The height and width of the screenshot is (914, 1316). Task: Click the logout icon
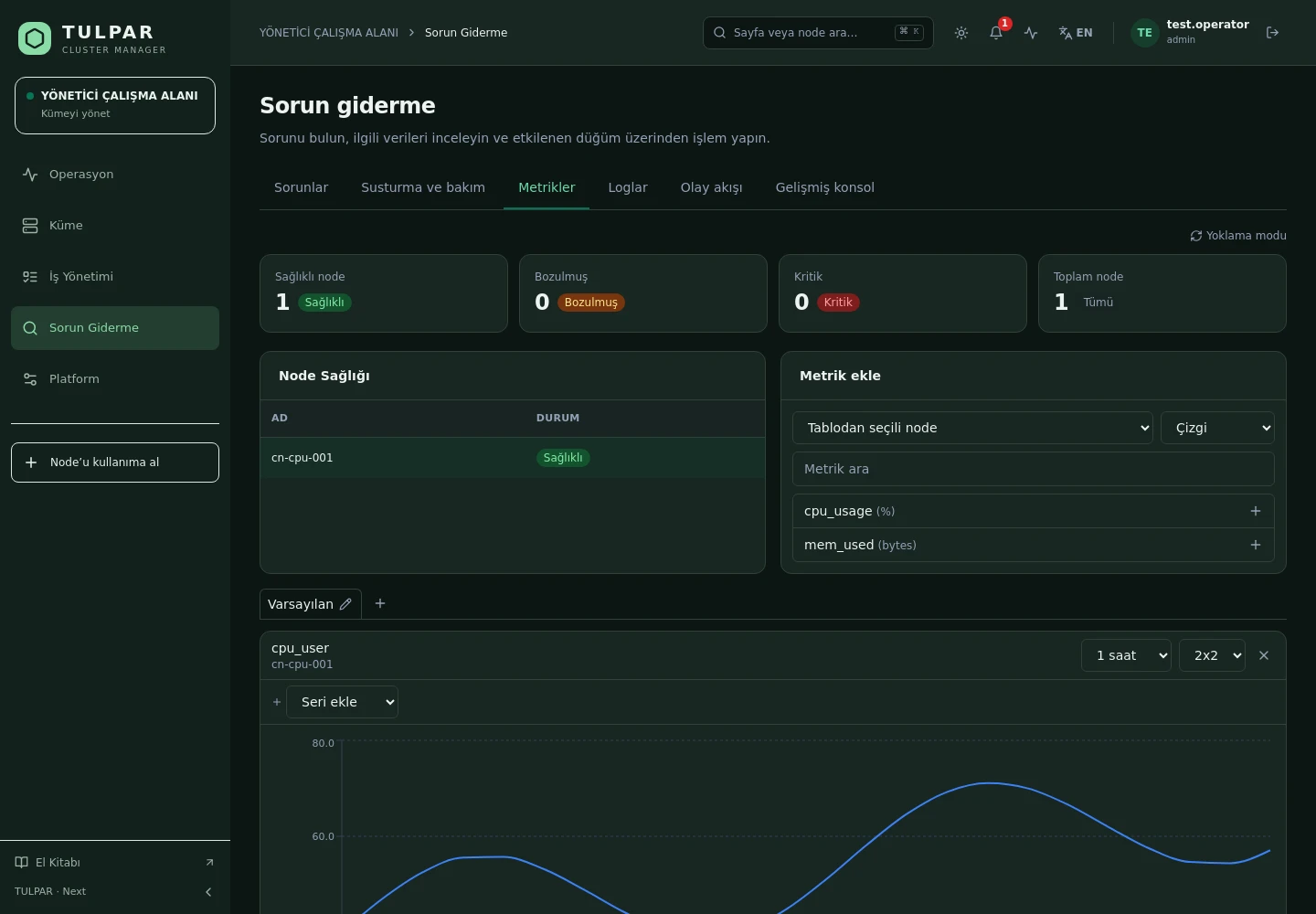coord(1272,33)
